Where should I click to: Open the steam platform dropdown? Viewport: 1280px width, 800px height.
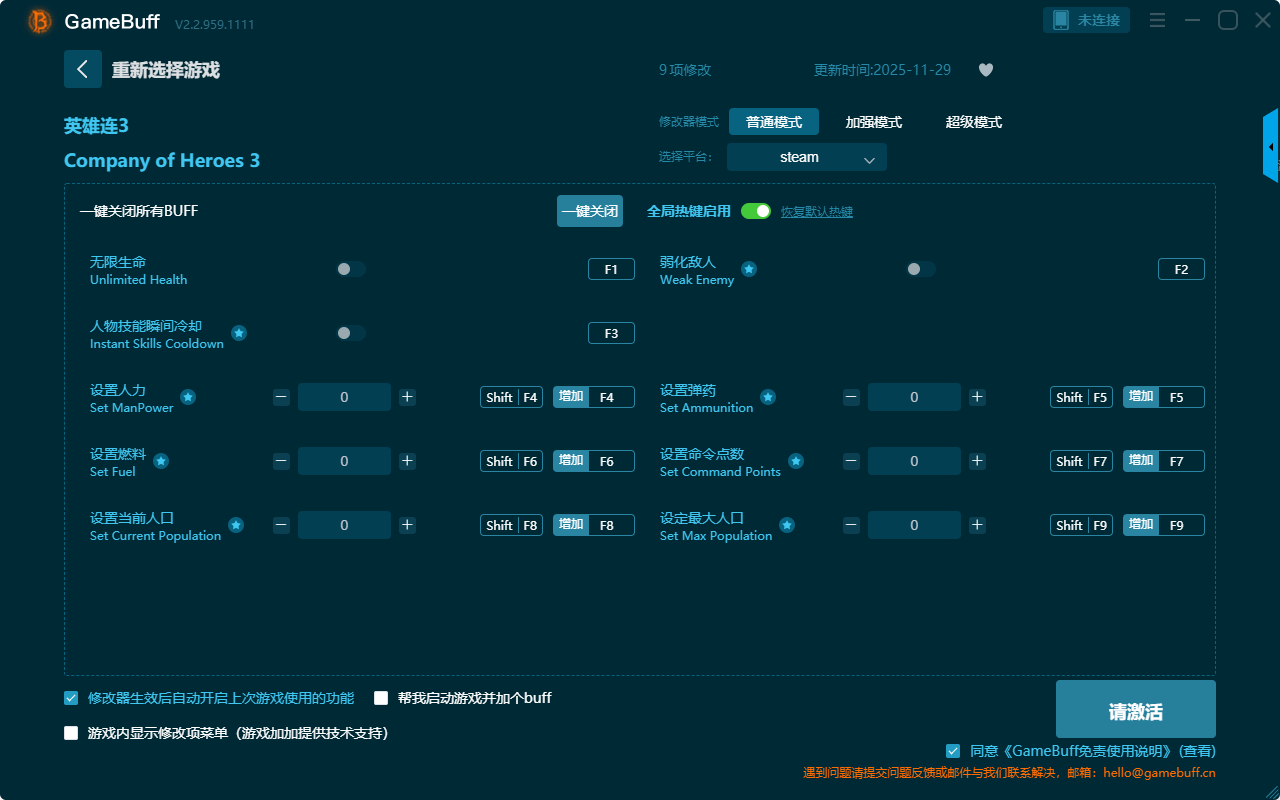click(x=806, y=157)
